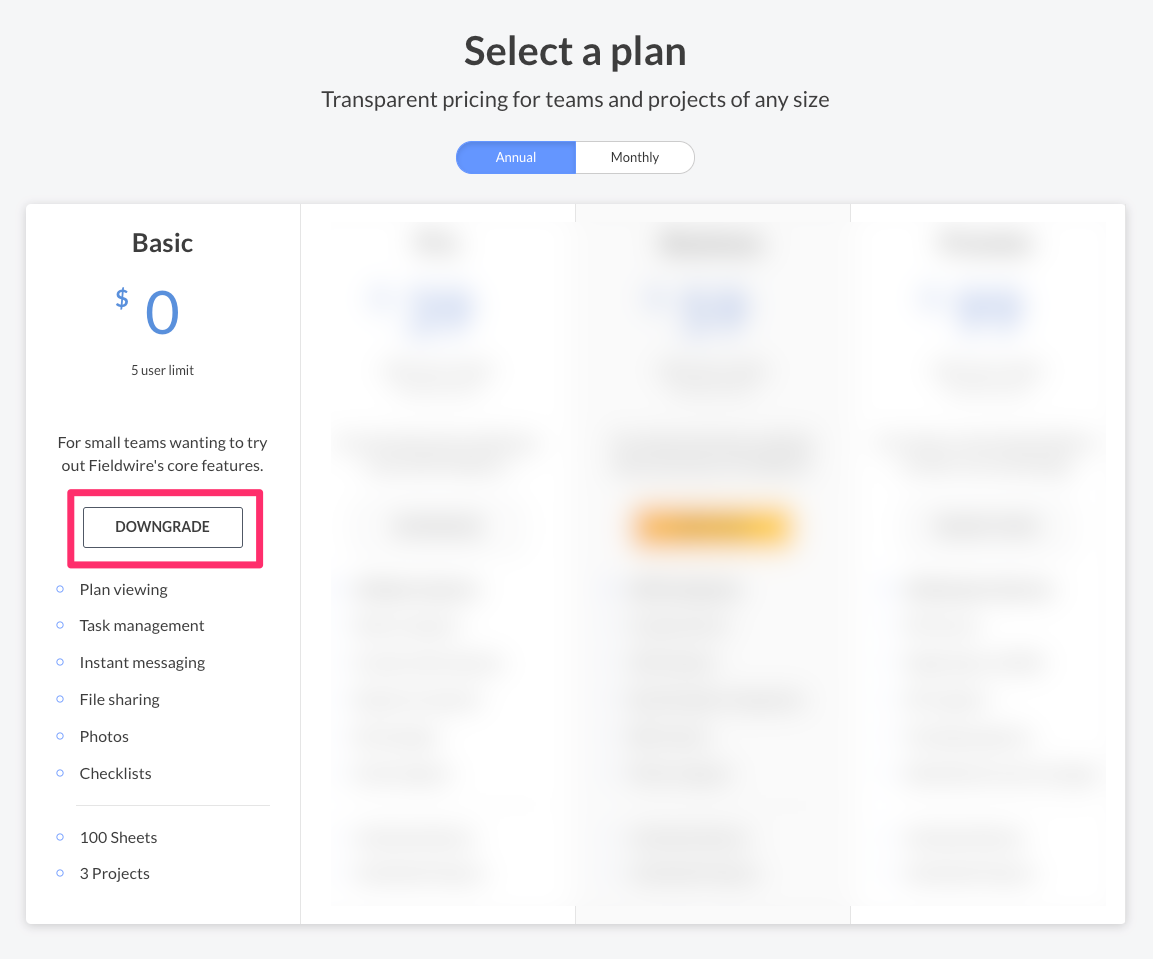Click the bullet icon next to Instant messaging
1153x959 pixels.
(x=60, y=663)
